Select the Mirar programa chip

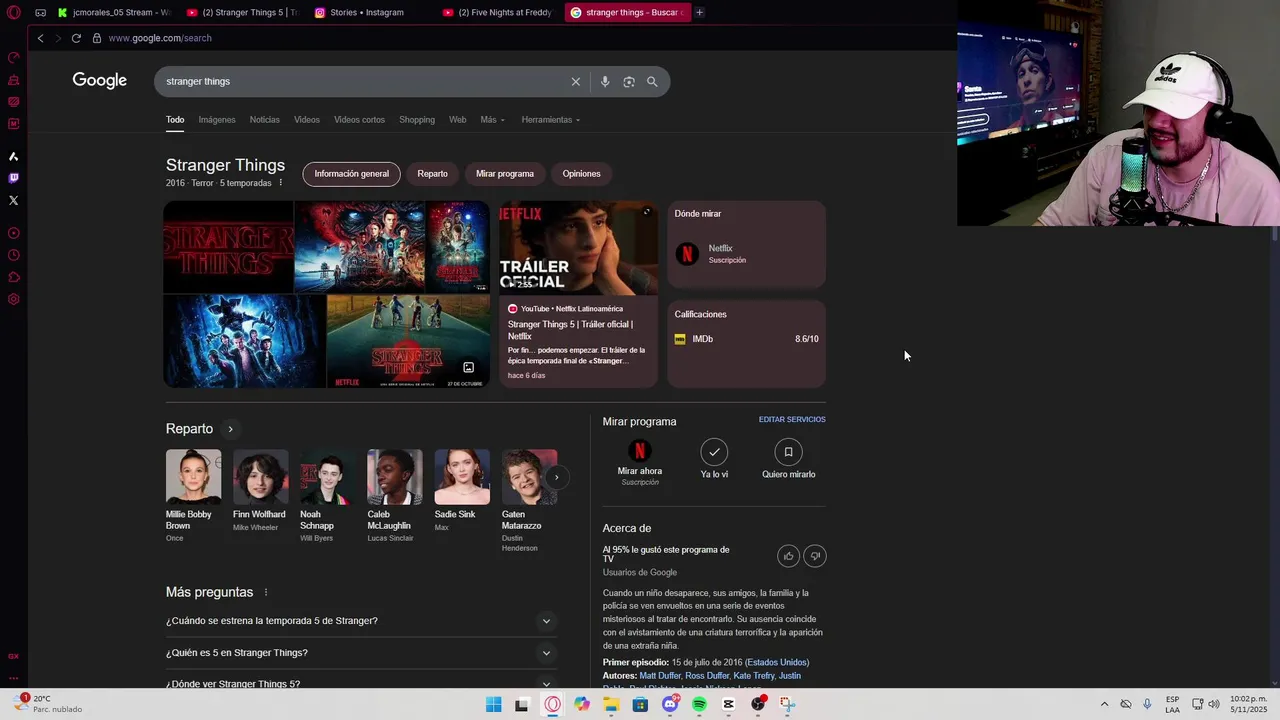click(505, 174)
